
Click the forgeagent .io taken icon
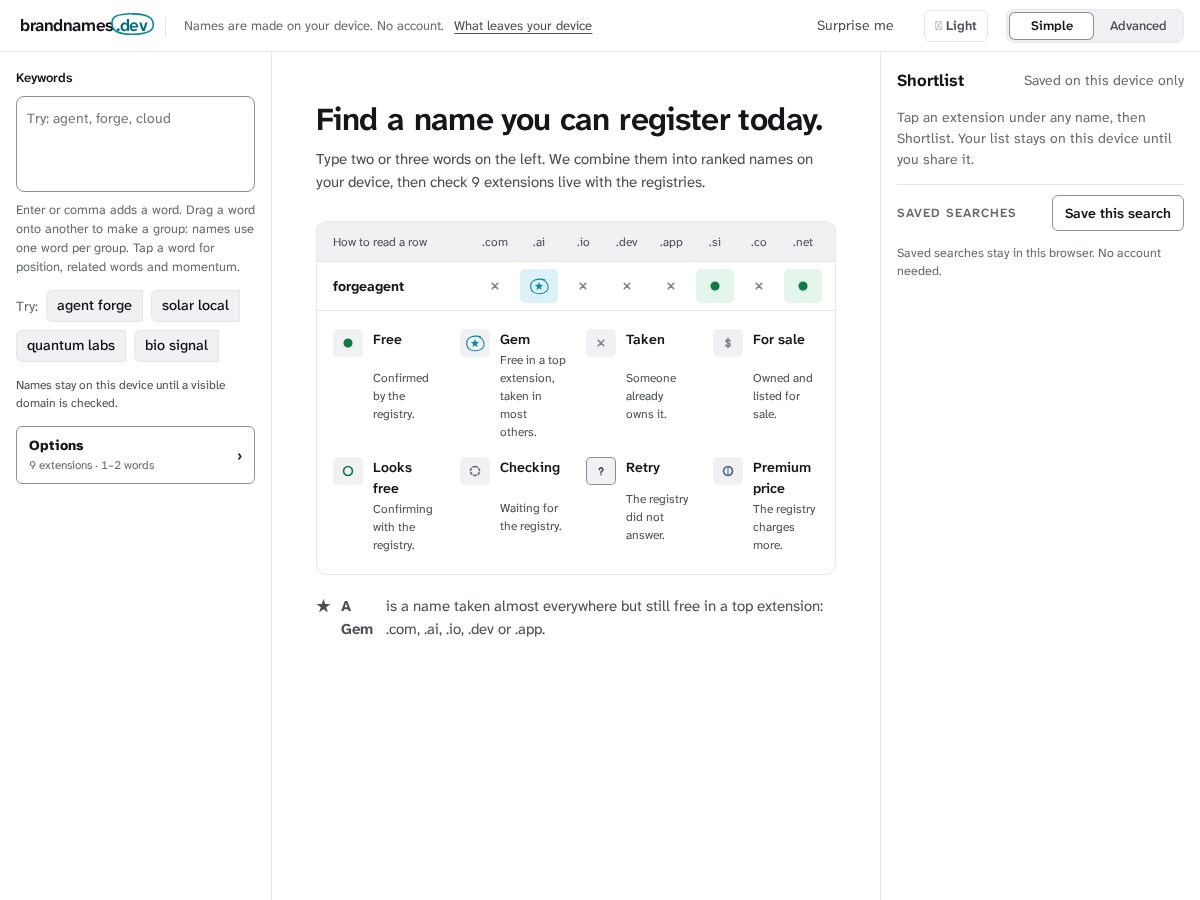coord(583,286)
